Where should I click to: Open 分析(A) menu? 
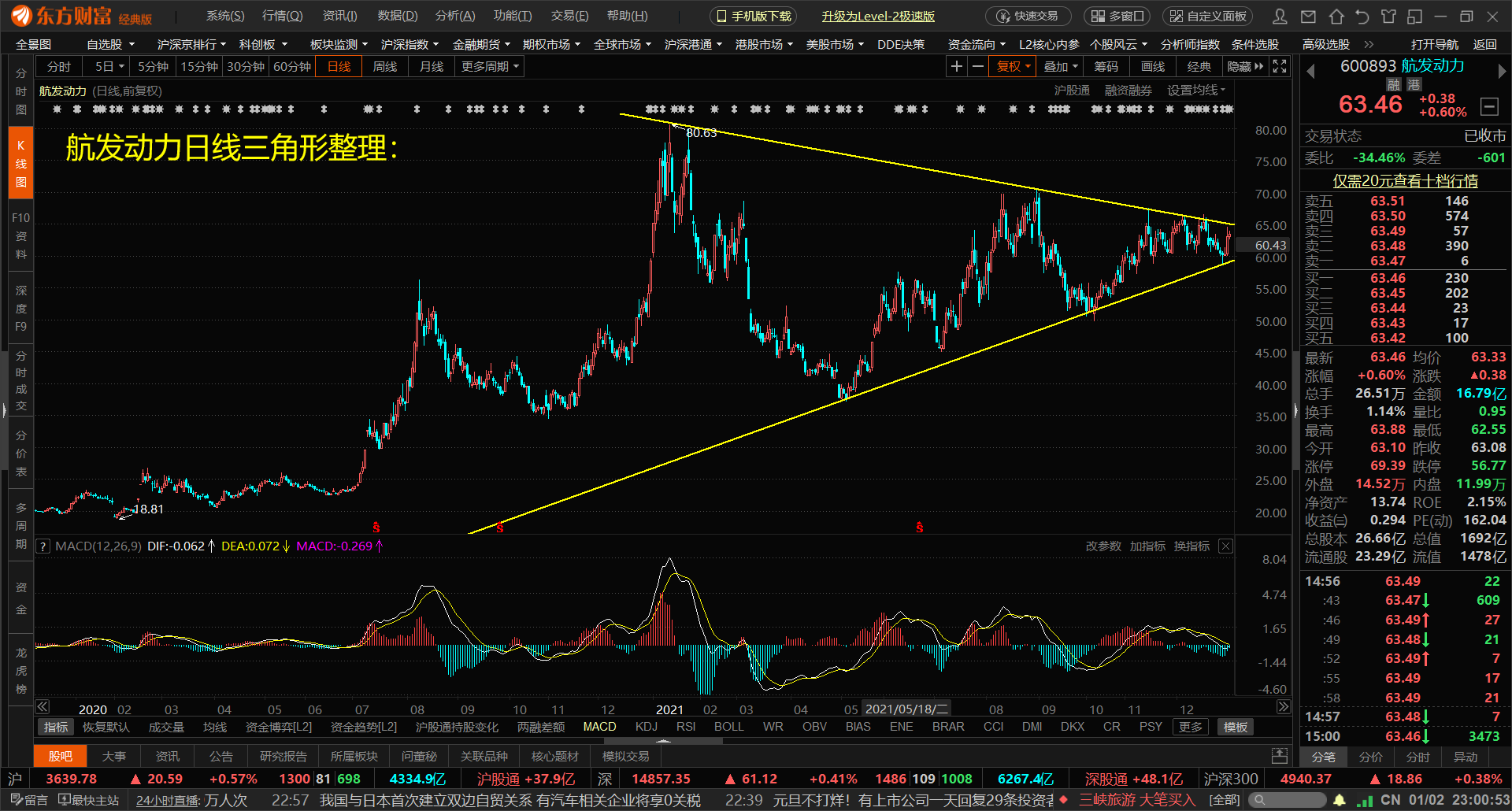(x=455, y=17)
